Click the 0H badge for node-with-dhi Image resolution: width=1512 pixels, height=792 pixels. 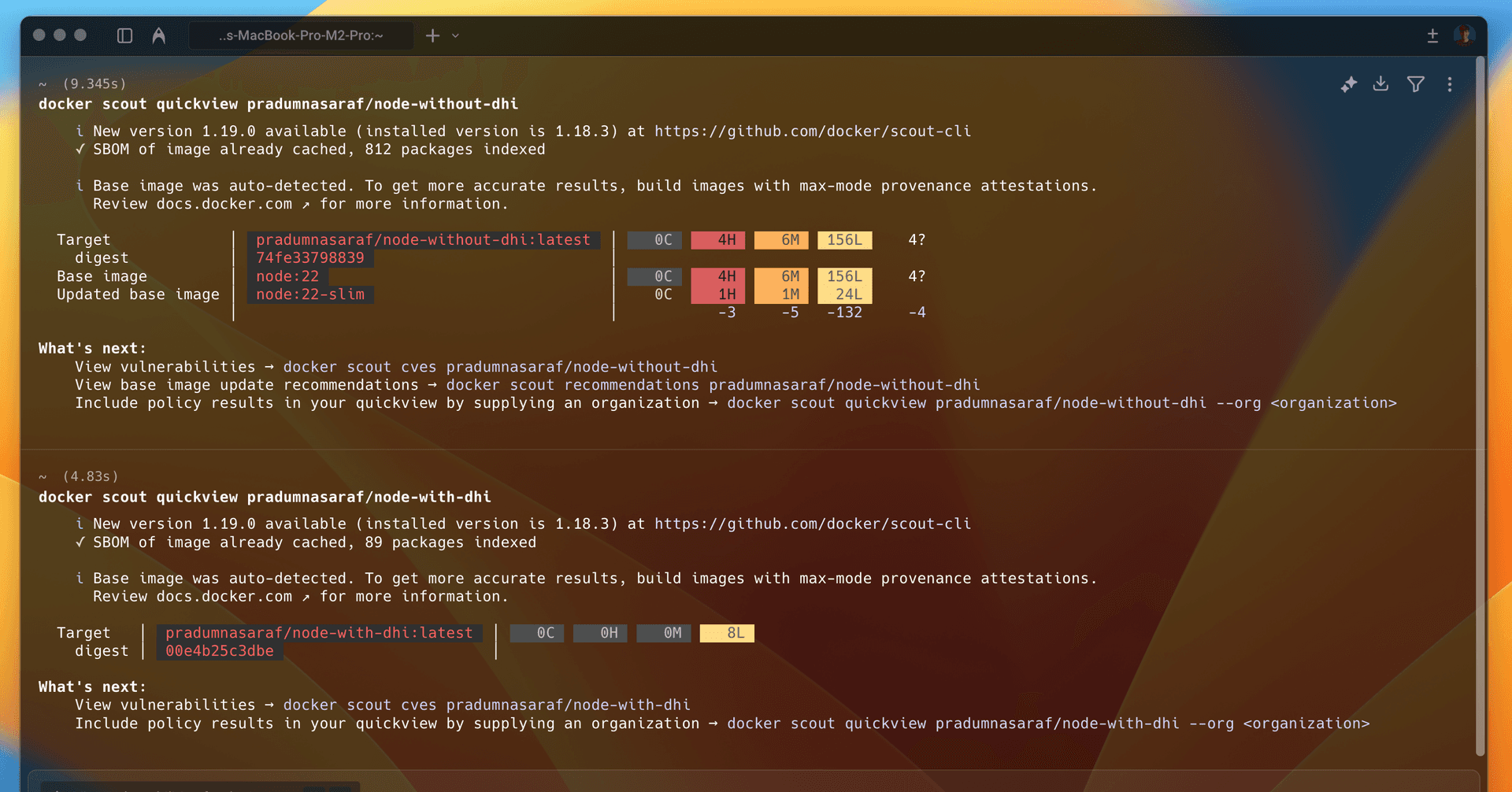(600, 633)
